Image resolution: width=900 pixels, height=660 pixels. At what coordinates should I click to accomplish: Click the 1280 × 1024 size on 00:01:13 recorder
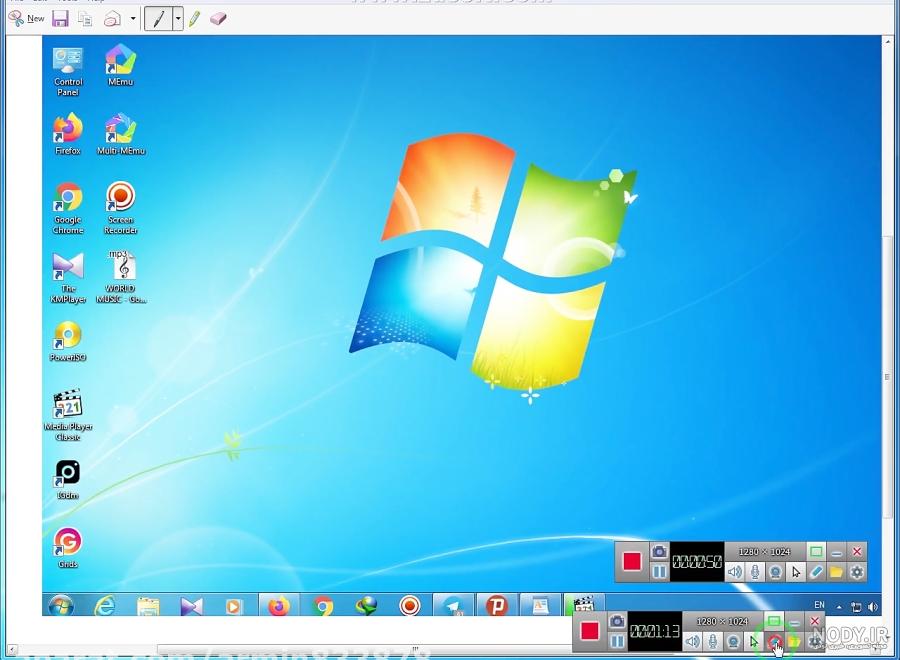click(x=722, y=622)
